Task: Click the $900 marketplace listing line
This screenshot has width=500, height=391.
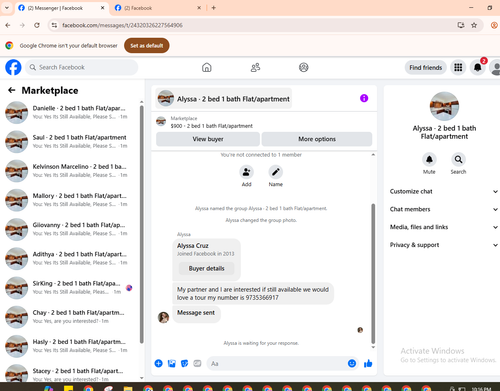Action: pos(212,126)
